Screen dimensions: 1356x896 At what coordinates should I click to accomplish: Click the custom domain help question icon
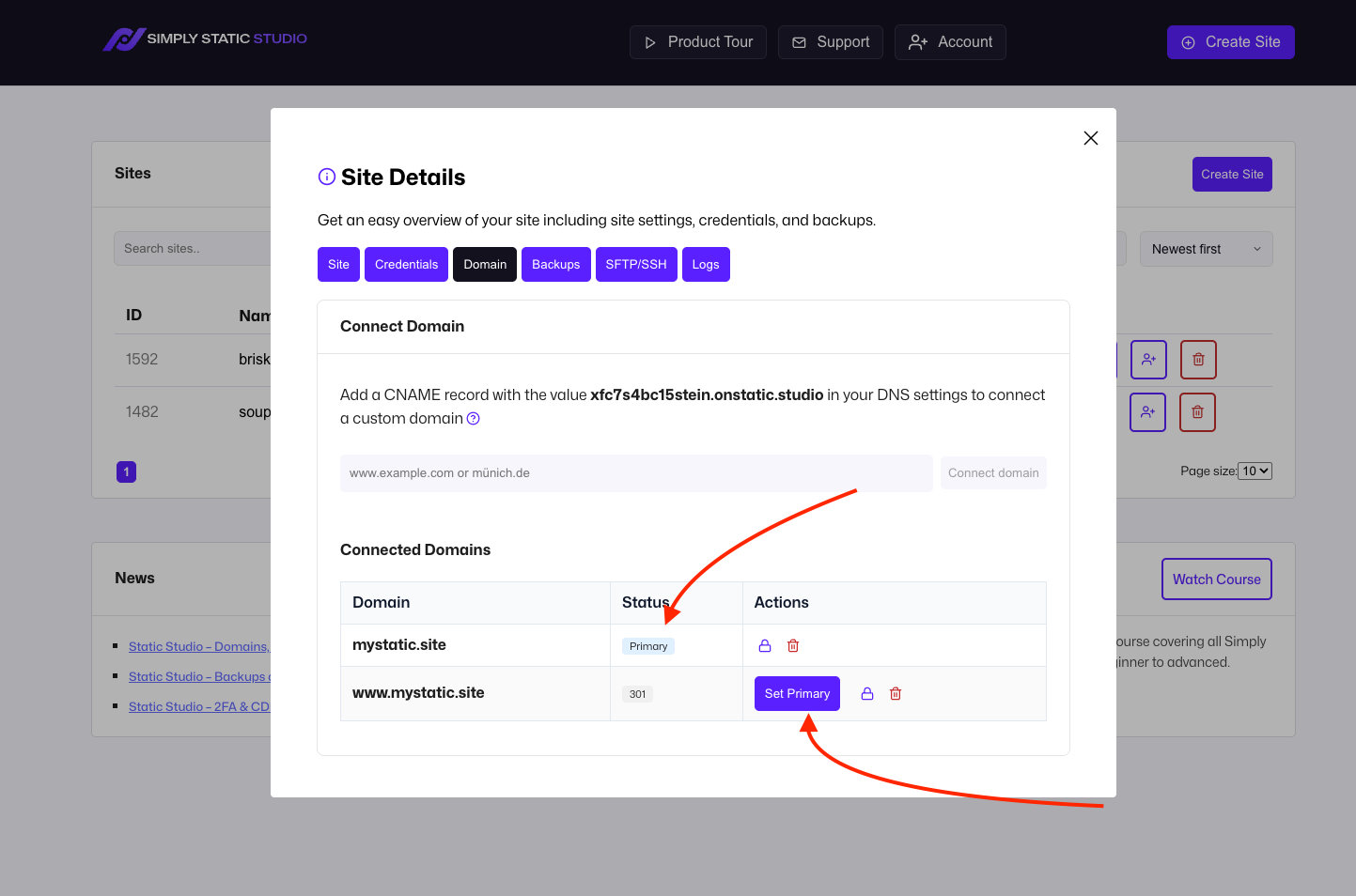474,419
